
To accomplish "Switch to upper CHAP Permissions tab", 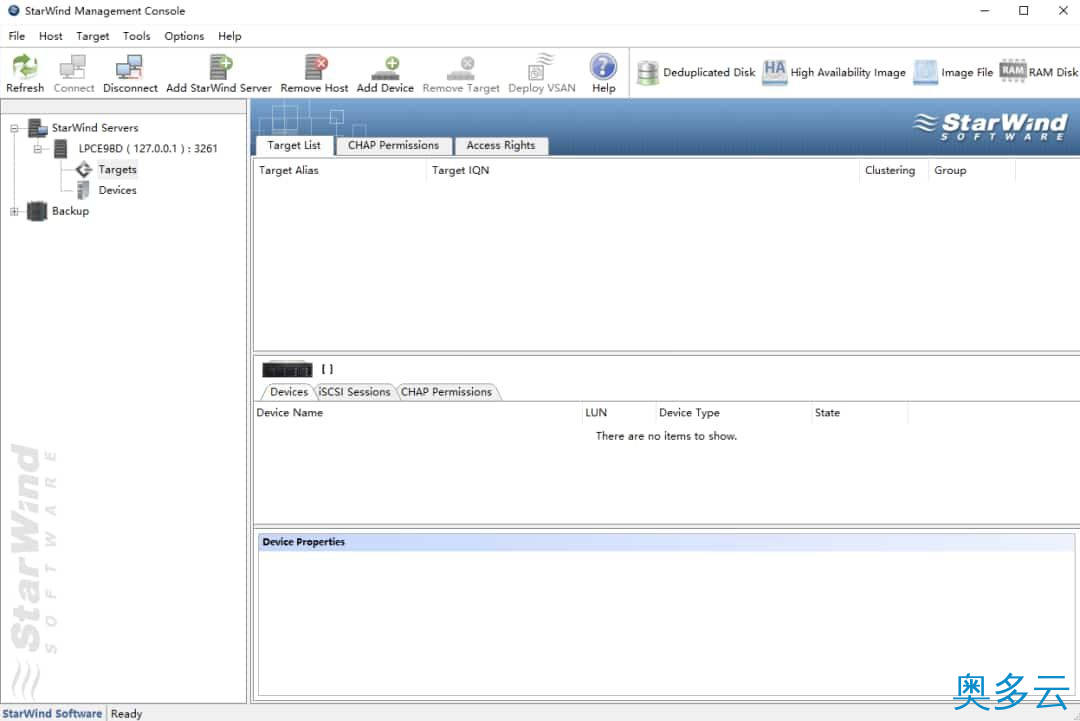I will click(393, 145).
